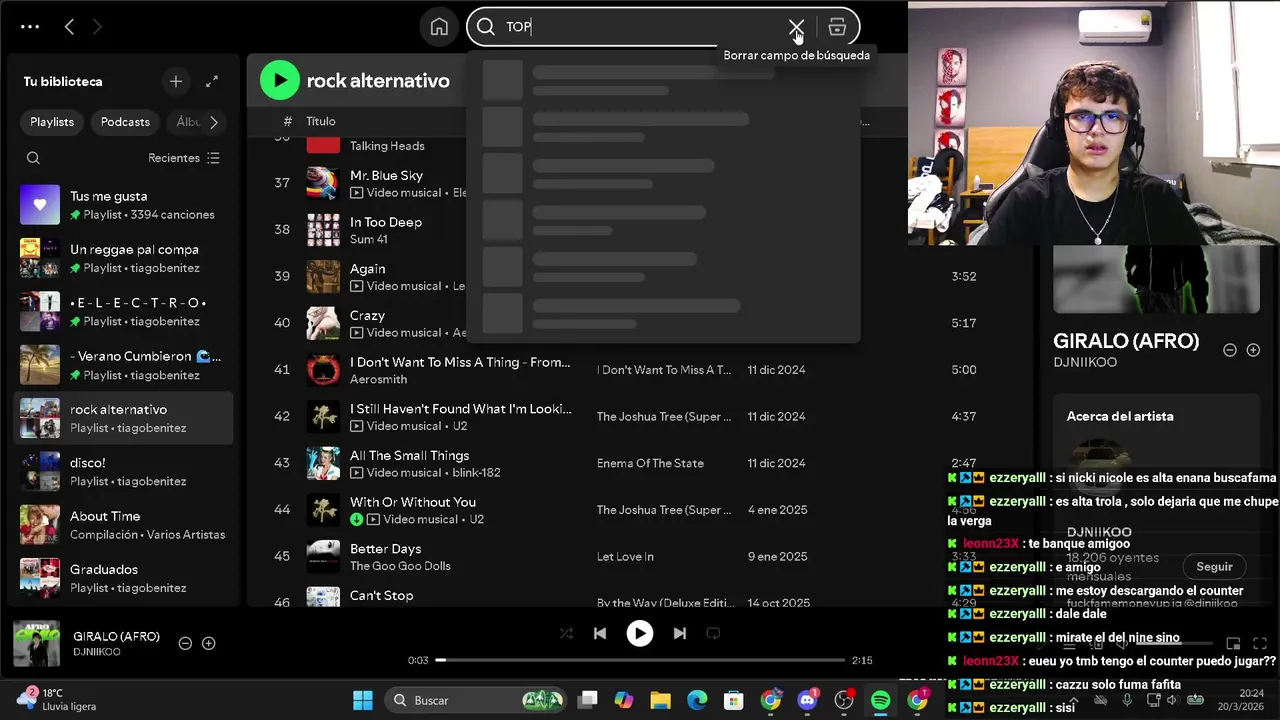Screen dimensions: 1280x720
Task: Select the With Or Without You track
Action: (413, 502)
